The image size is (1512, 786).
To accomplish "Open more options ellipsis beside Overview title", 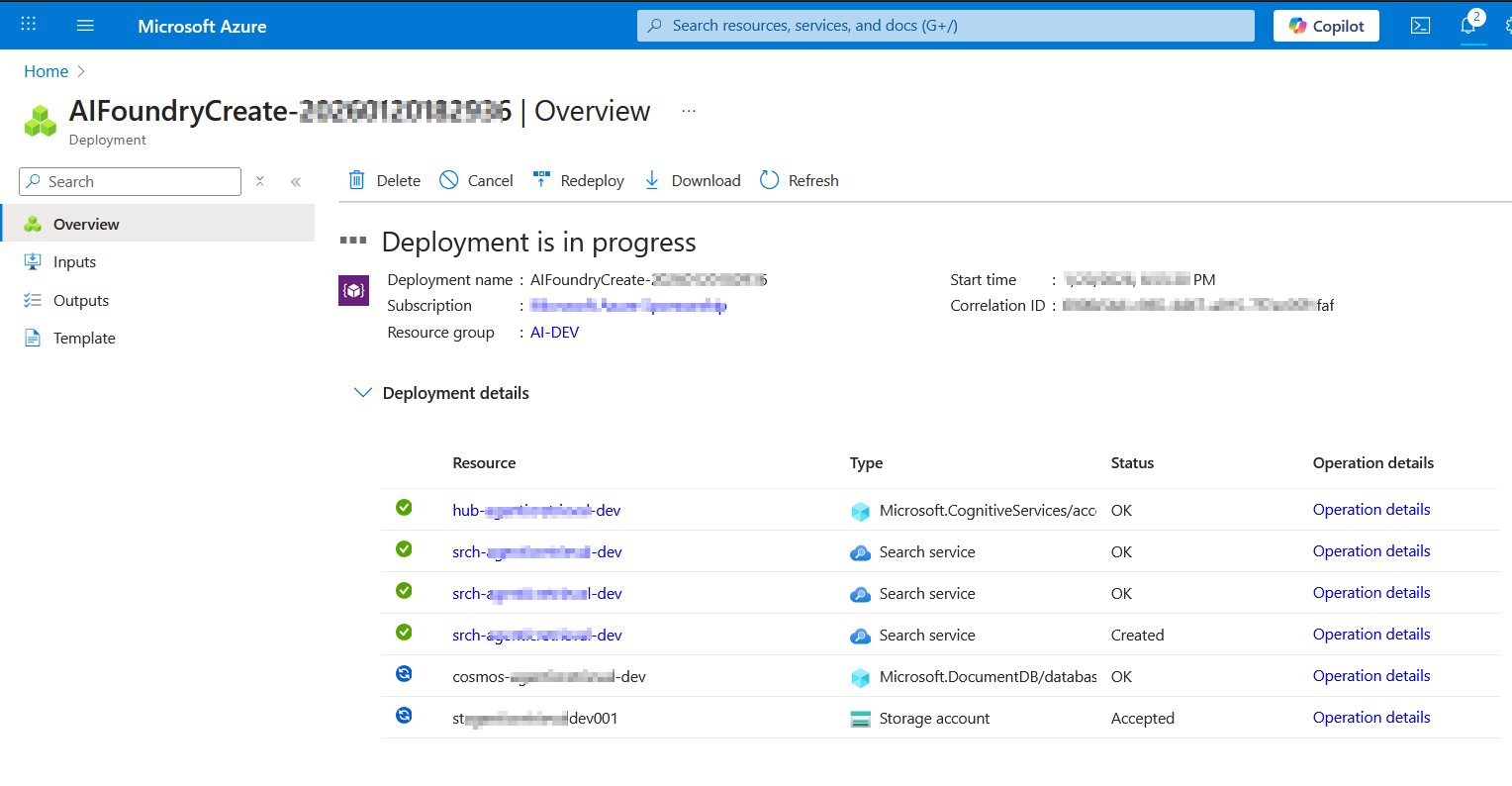I will [x=689, y=111].
